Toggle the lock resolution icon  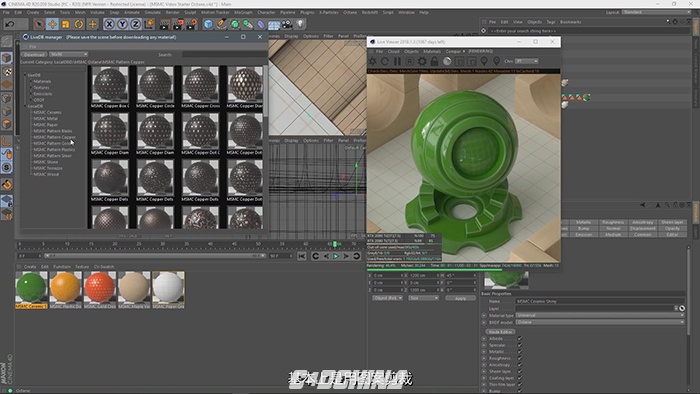pos(434,62)
